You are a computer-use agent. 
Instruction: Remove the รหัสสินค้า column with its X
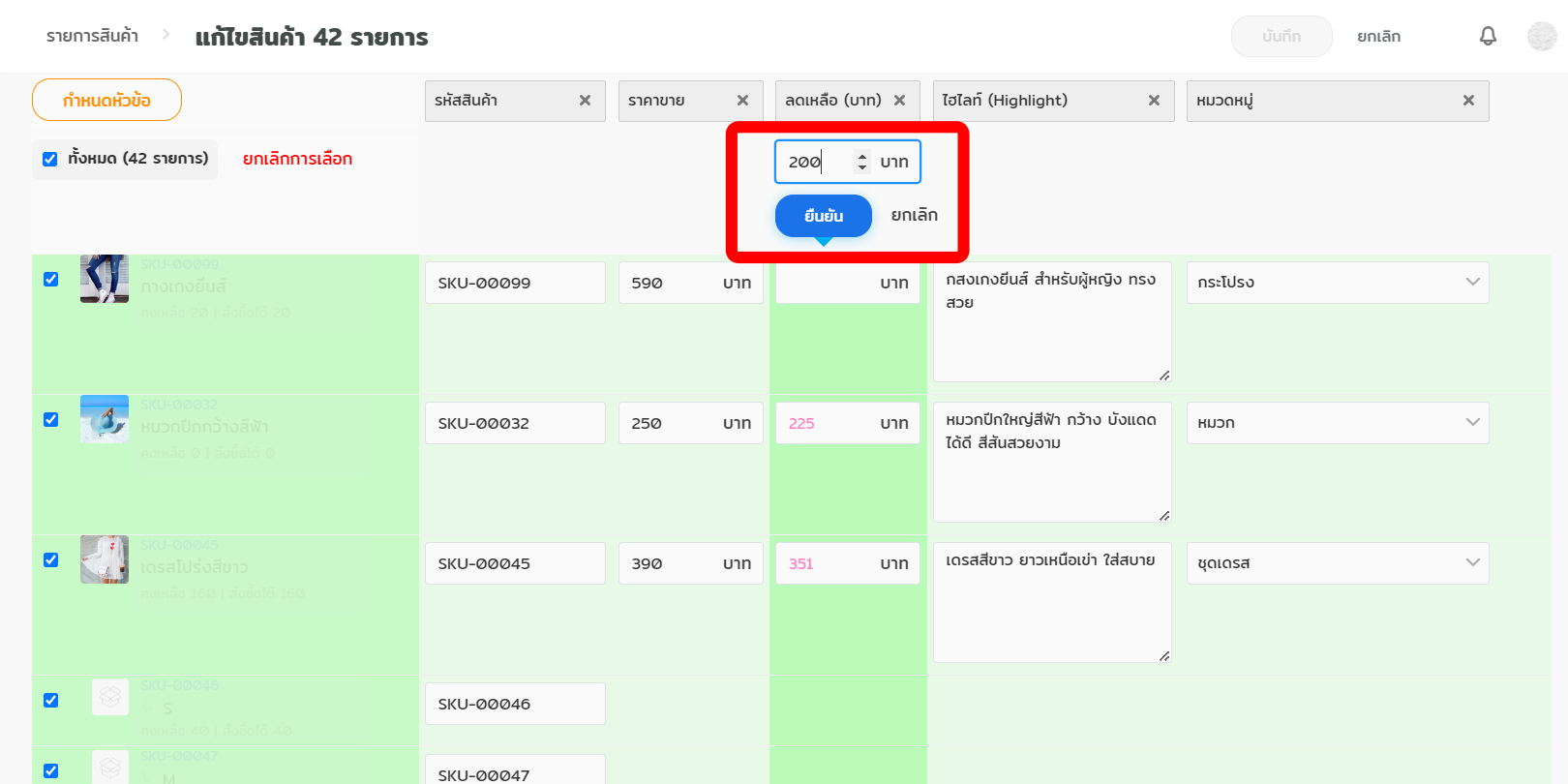[585, 101]
